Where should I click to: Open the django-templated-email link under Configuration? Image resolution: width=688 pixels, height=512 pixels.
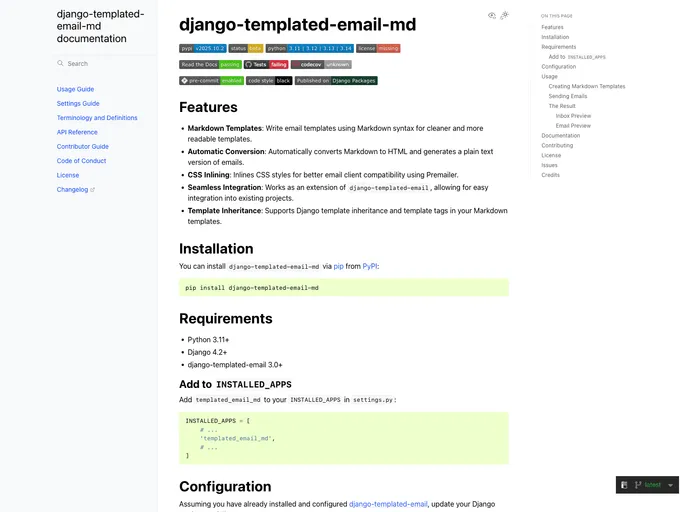(x=388, y=504)
